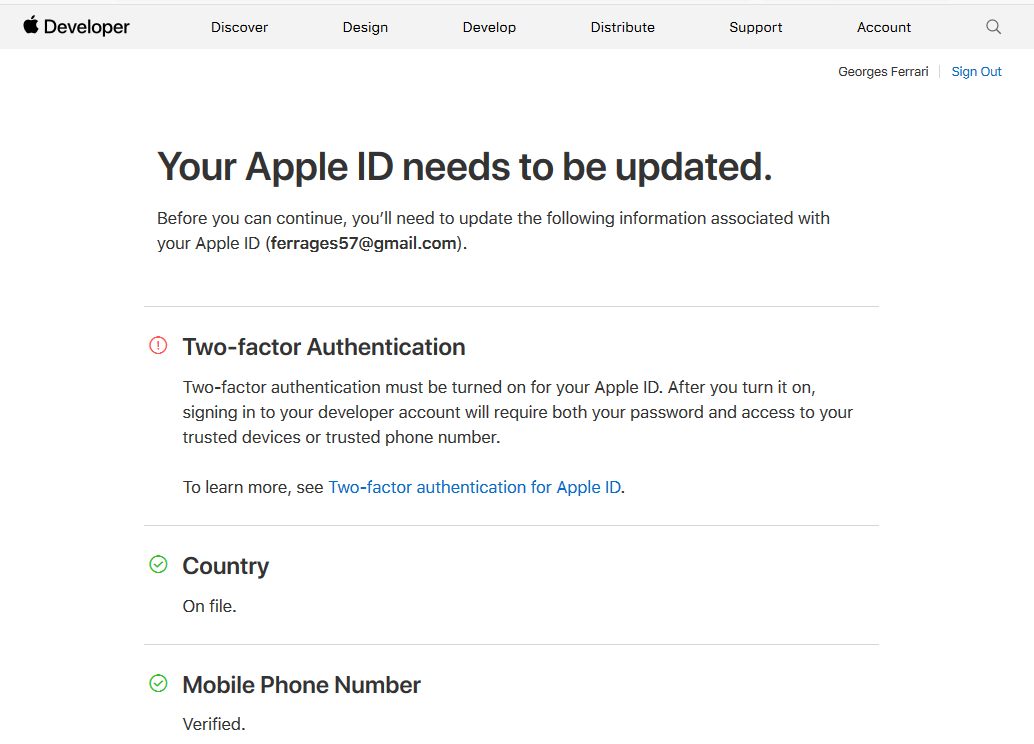Image resolution: width=1034 pixels, height=744 pixels.
Task: Click the Country section heading
Action: click(x=226, y=566)
